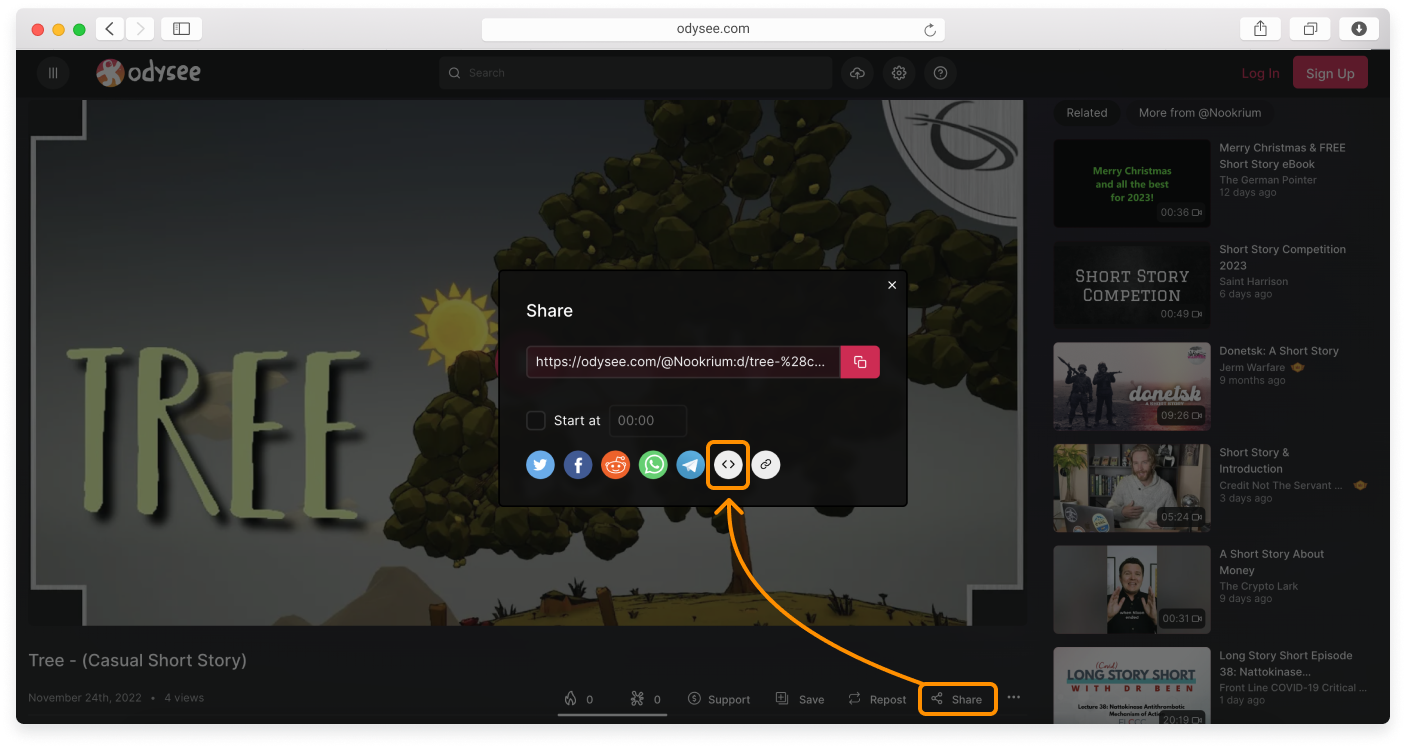Open the upload cloud icon in header

[x=857, y=73]
